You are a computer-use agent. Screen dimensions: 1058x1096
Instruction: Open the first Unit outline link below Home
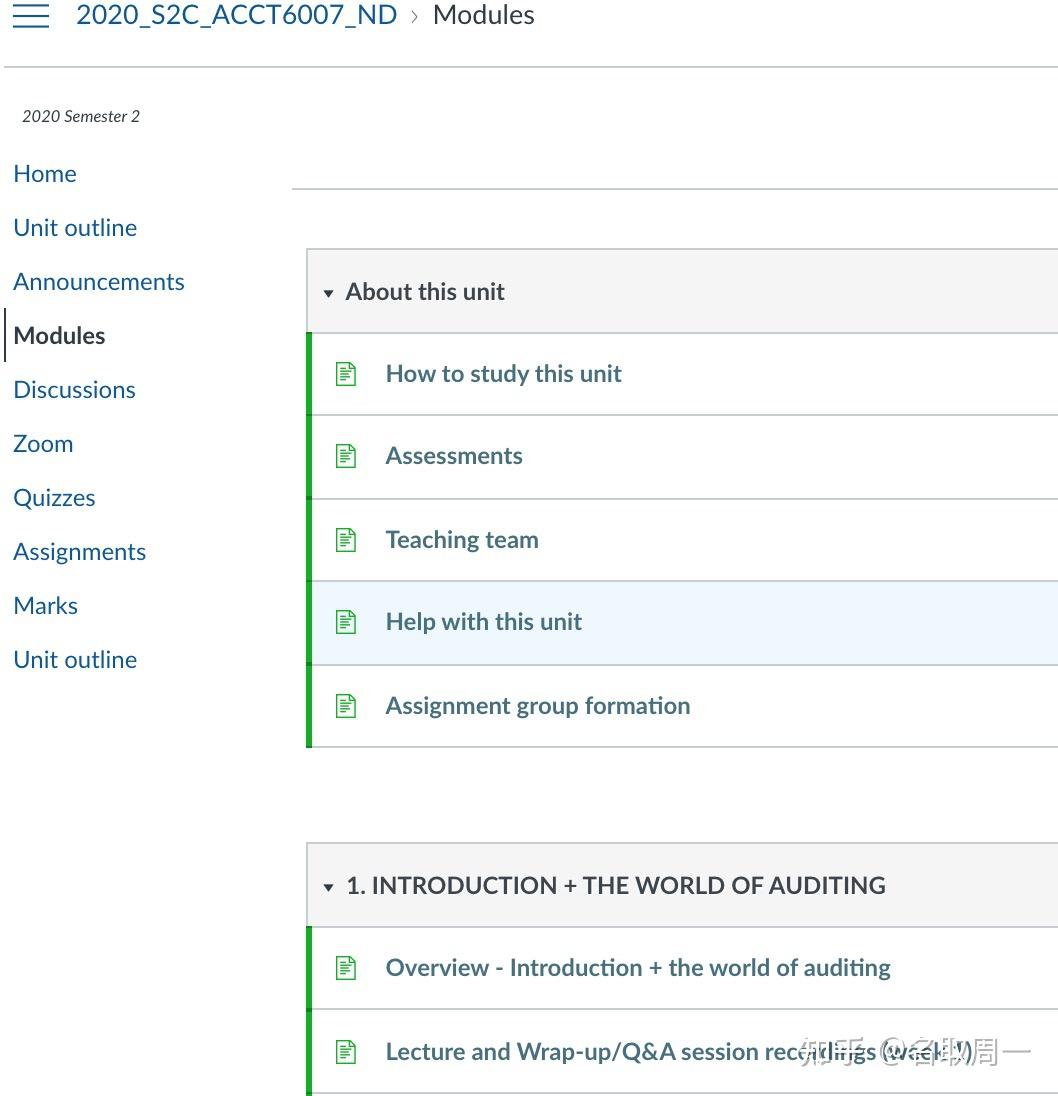pyautogui.click(x=75, y=228)
